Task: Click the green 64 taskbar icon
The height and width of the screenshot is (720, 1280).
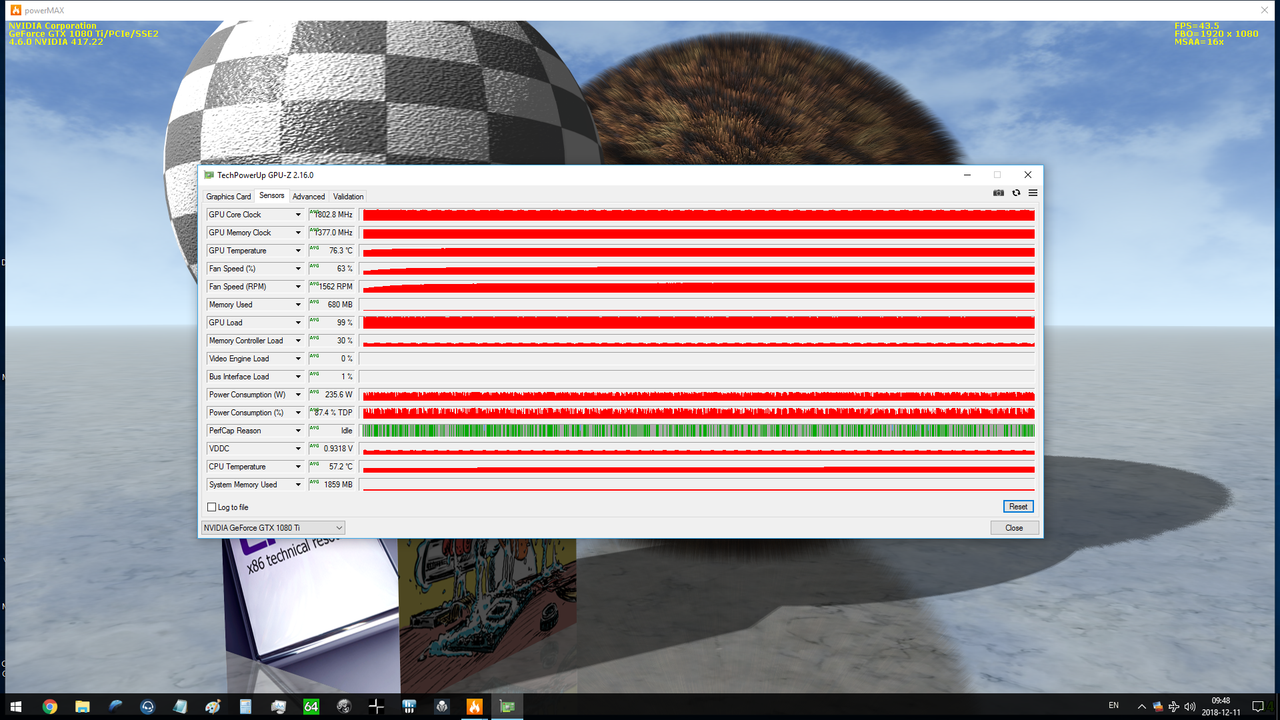Action: click(311, 706)
